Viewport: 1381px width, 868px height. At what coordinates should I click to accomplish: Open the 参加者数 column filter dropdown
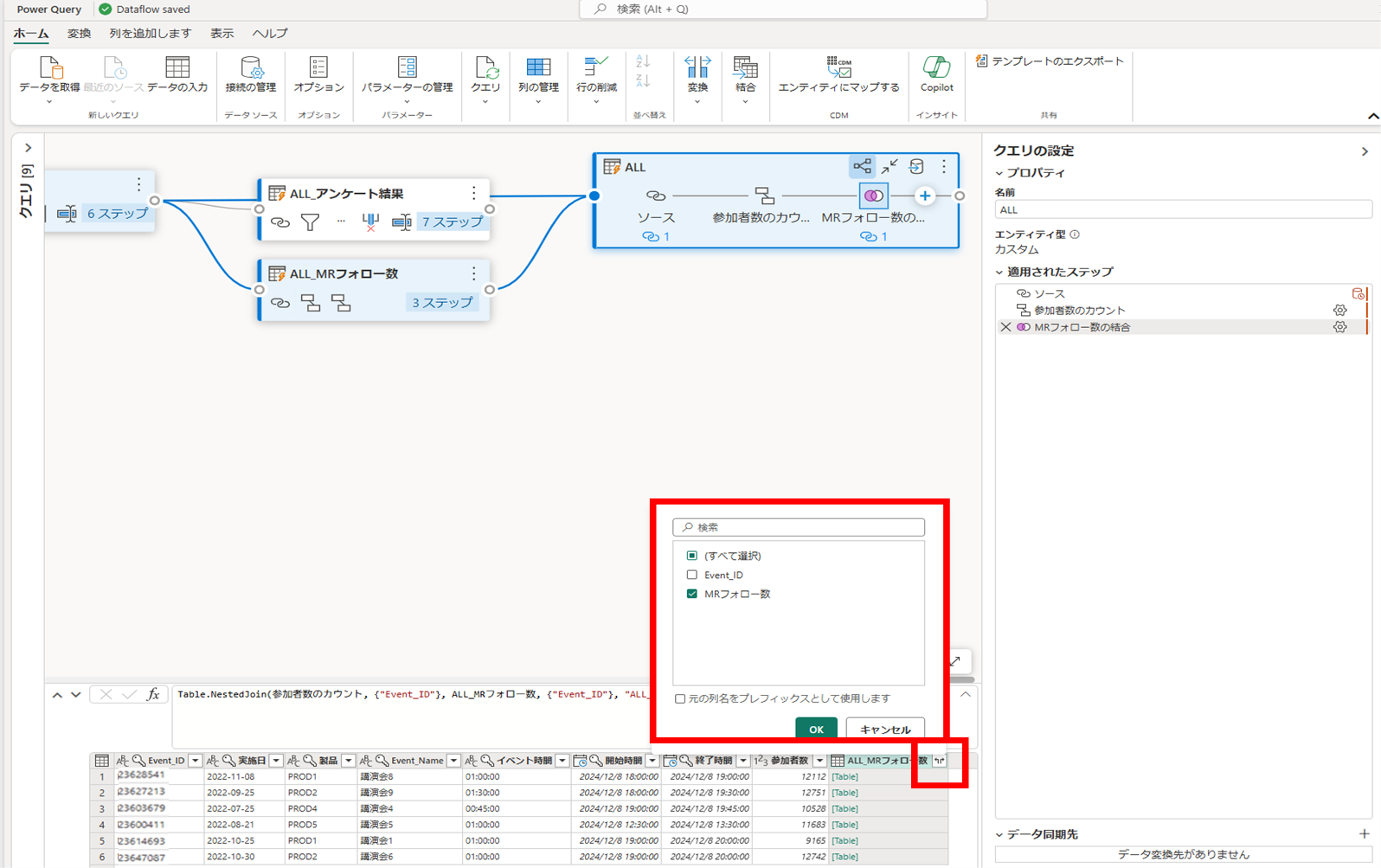(x=819, y=761)
